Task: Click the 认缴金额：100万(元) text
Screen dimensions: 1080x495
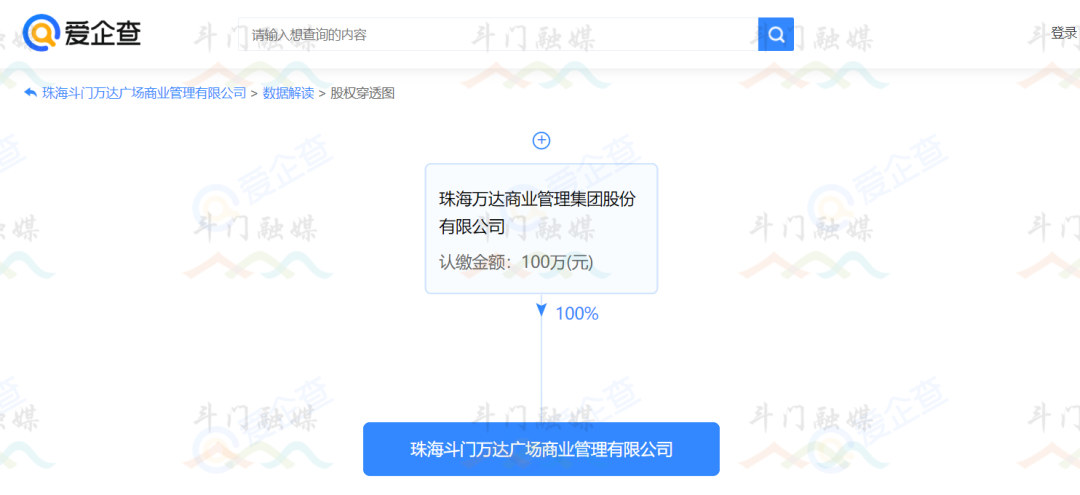Action: point(516,263)
